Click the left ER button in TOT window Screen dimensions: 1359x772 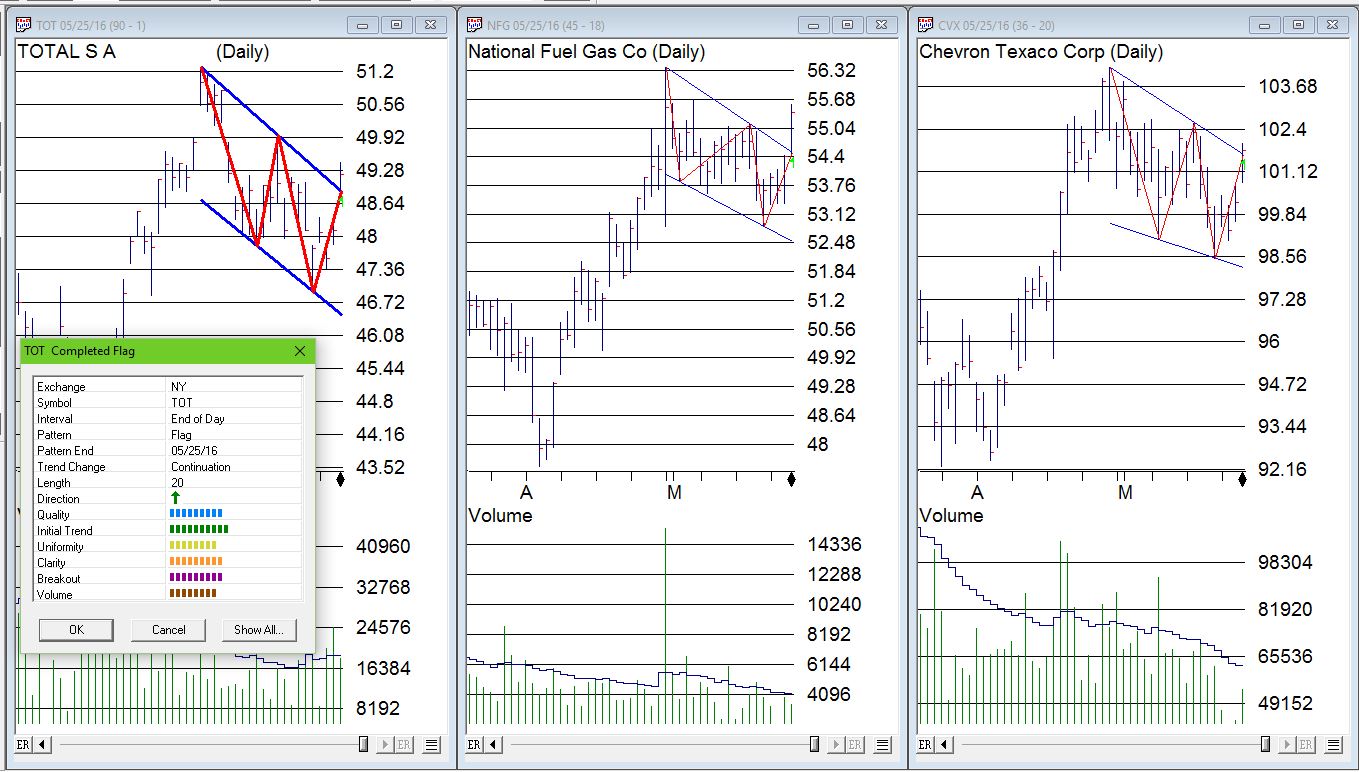click(23, 745)
